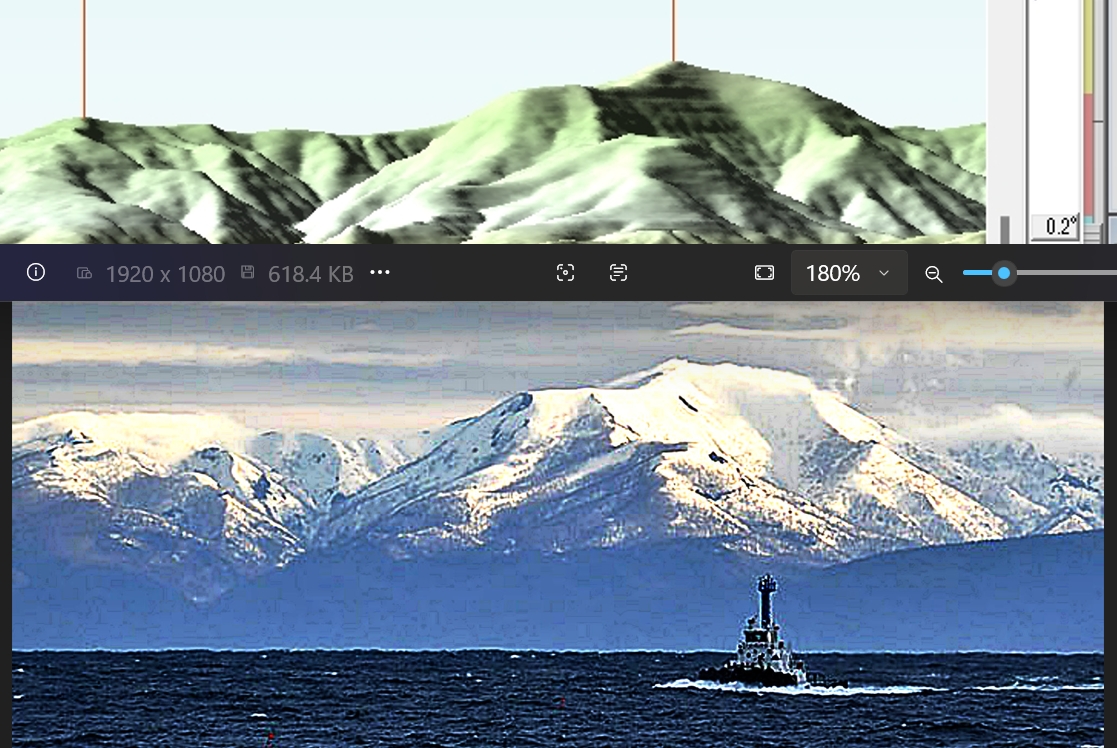
Task: Click the file size disk icon
Action: [247, 273]
